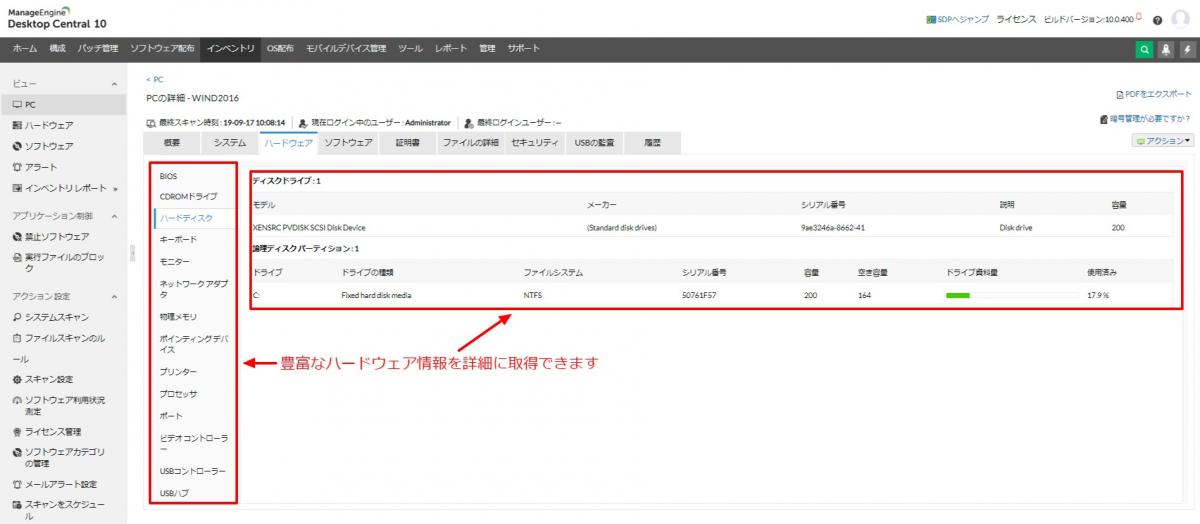This screenshot has height=524, width=1200.
Task: Open ライセンス管理 in the sidebar
Action: click(53, 432)
